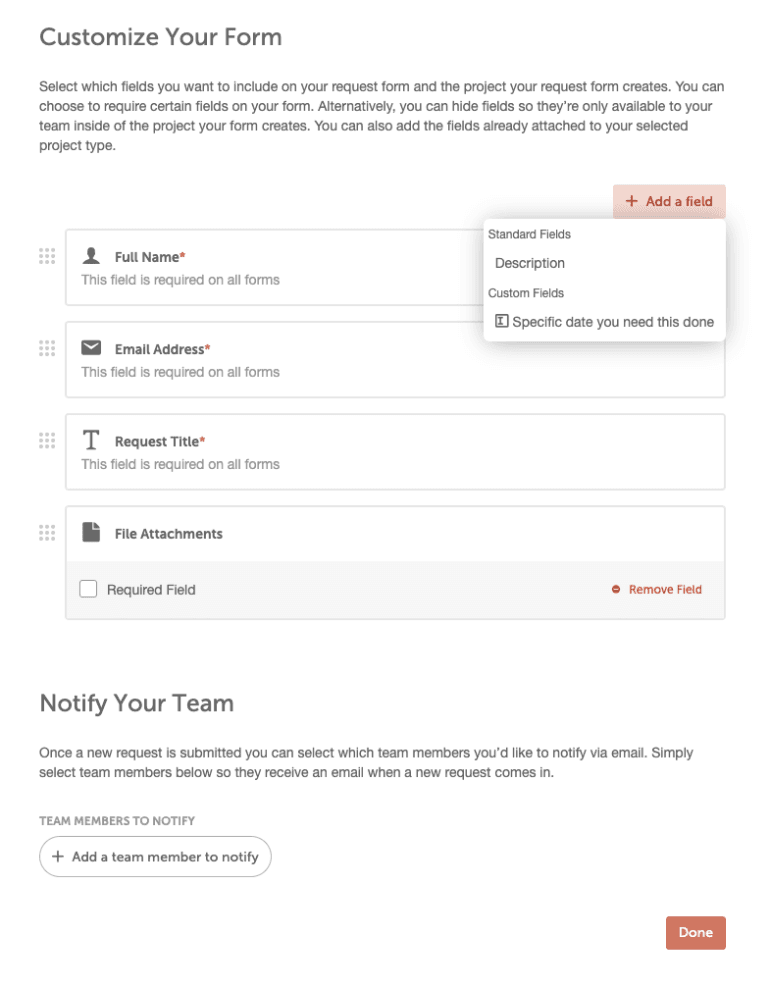Click the Full Name person icon
The width and height of the screenshot is (770, 989).
click(x=91, y=256)
